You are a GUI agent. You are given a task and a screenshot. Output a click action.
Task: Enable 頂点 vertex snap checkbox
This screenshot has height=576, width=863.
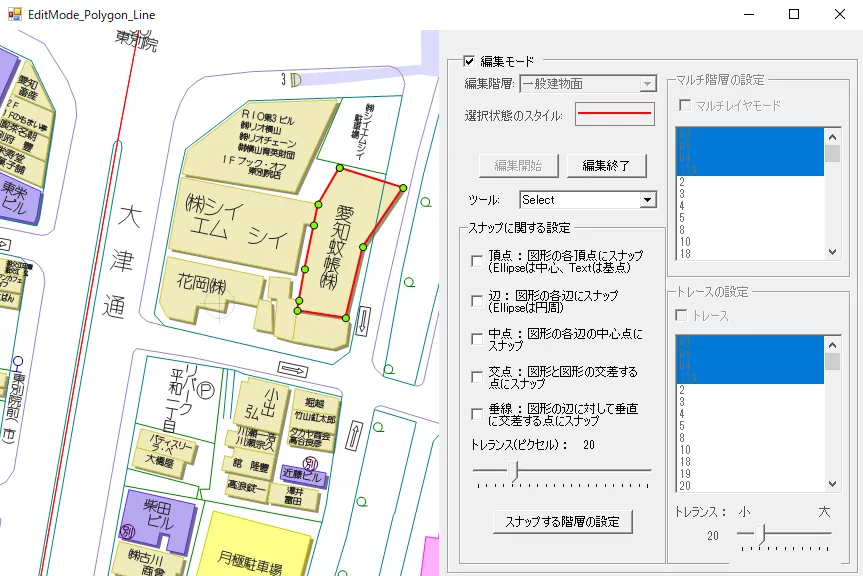pyautogui.click(x=477, y=261)
